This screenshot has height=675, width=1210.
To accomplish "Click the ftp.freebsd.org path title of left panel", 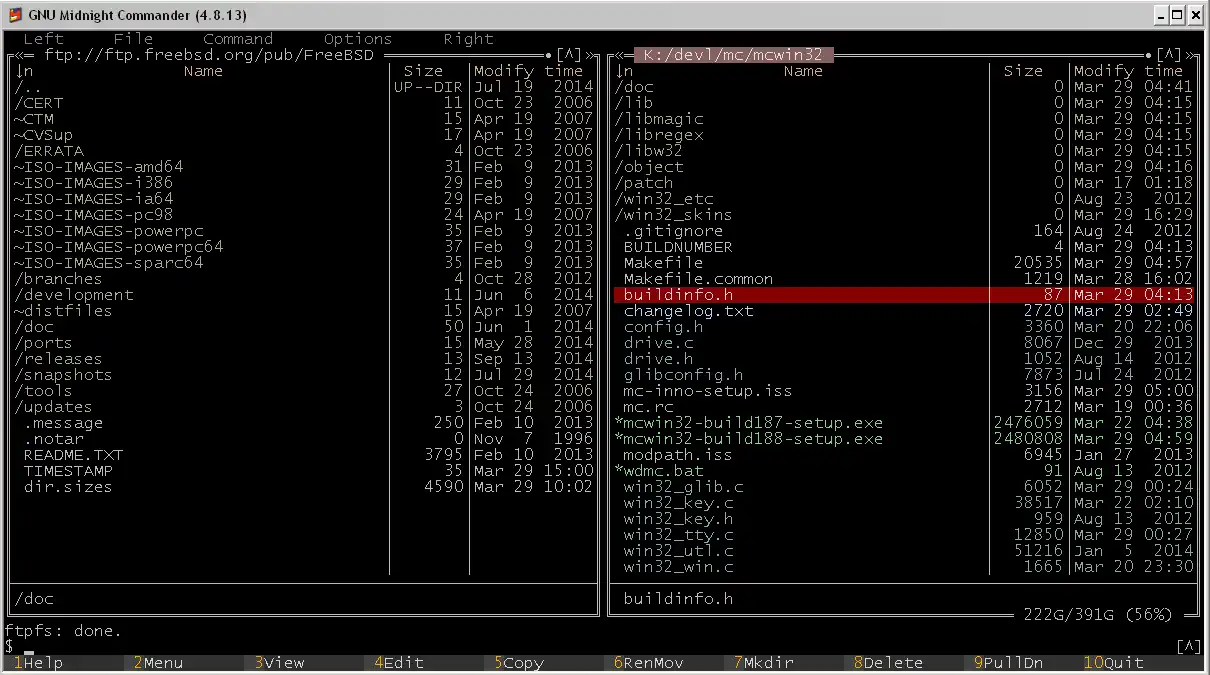I will click(208, 55).
